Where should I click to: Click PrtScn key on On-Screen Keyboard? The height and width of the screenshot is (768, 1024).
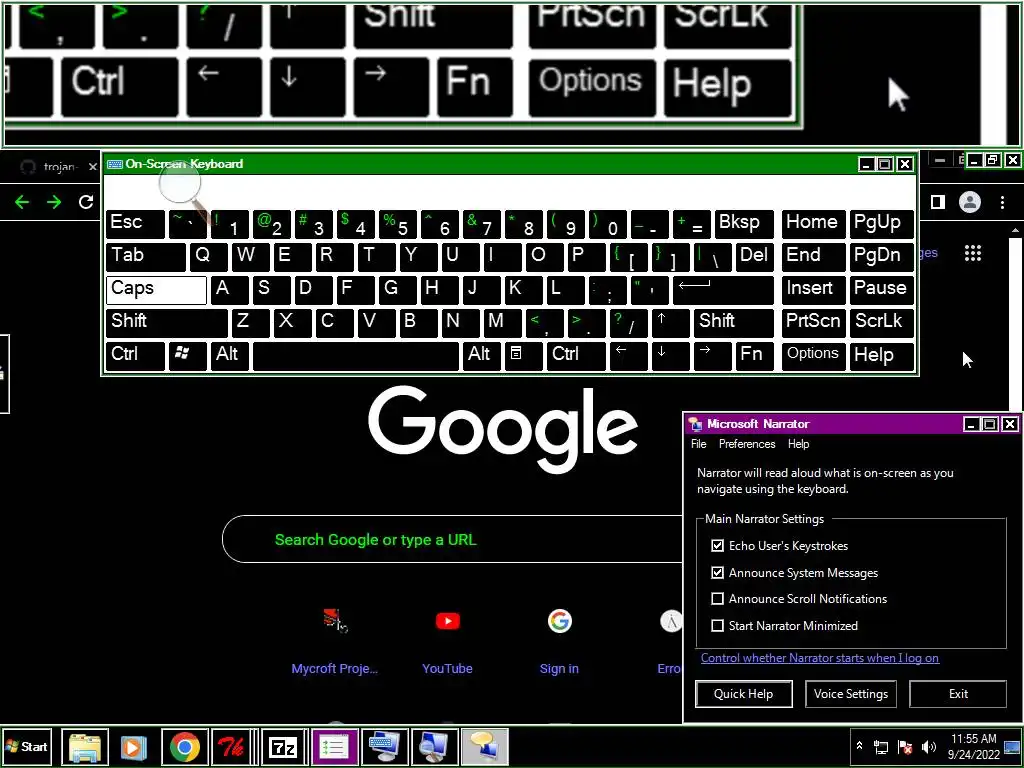813,323
